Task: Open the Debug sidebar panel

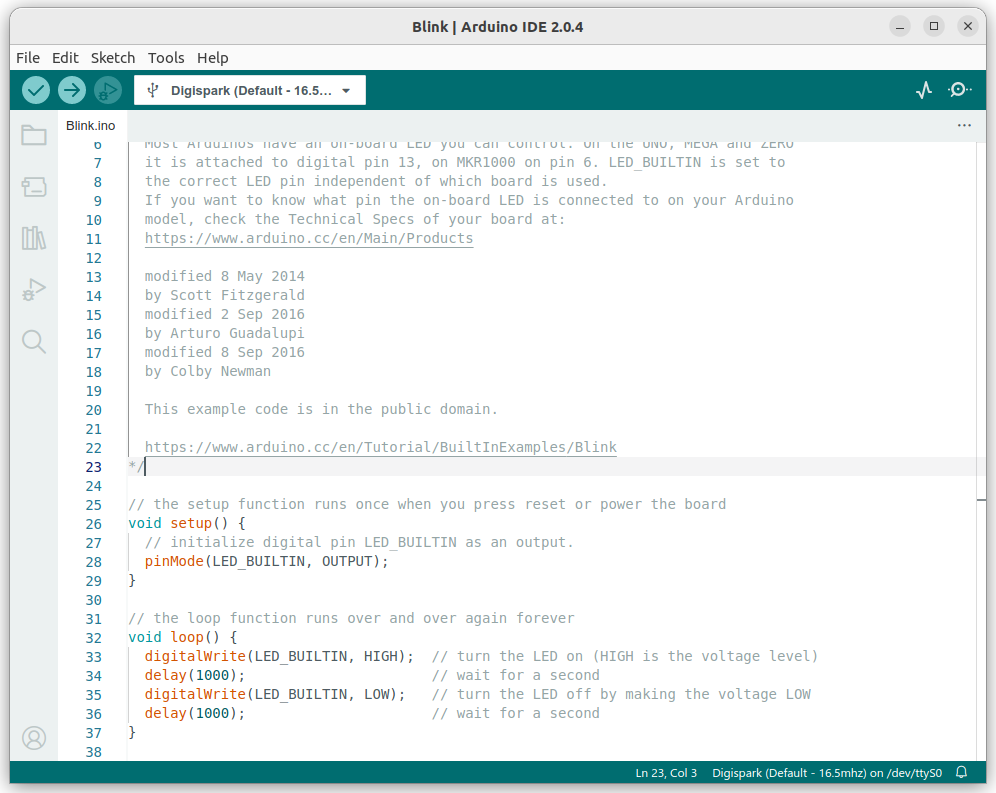Action: coord(34,290)
